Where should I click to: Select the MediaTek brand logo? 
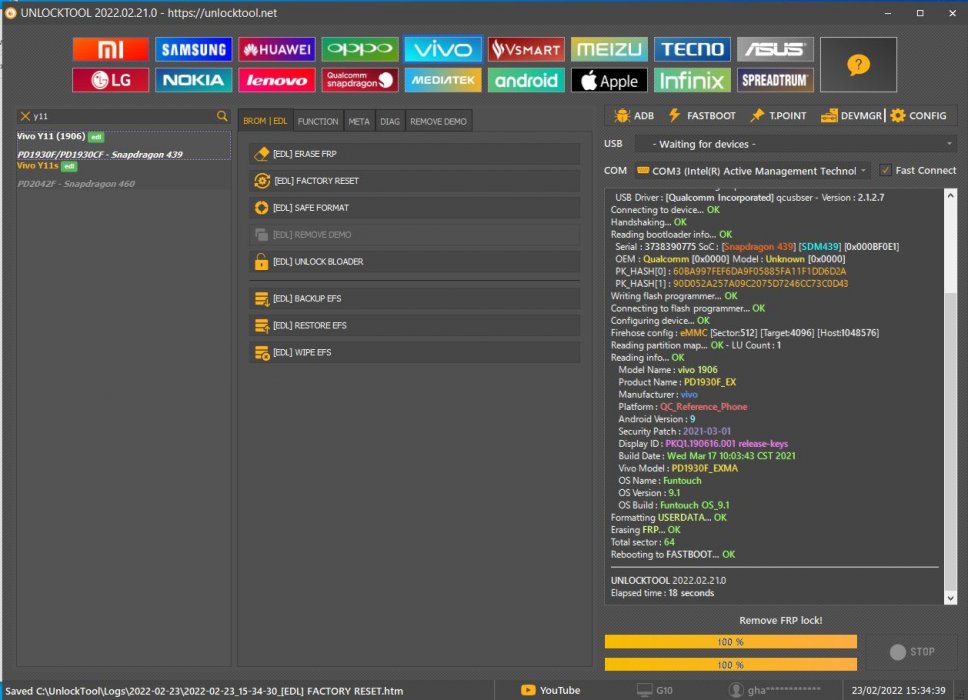(x=443, y=80)
